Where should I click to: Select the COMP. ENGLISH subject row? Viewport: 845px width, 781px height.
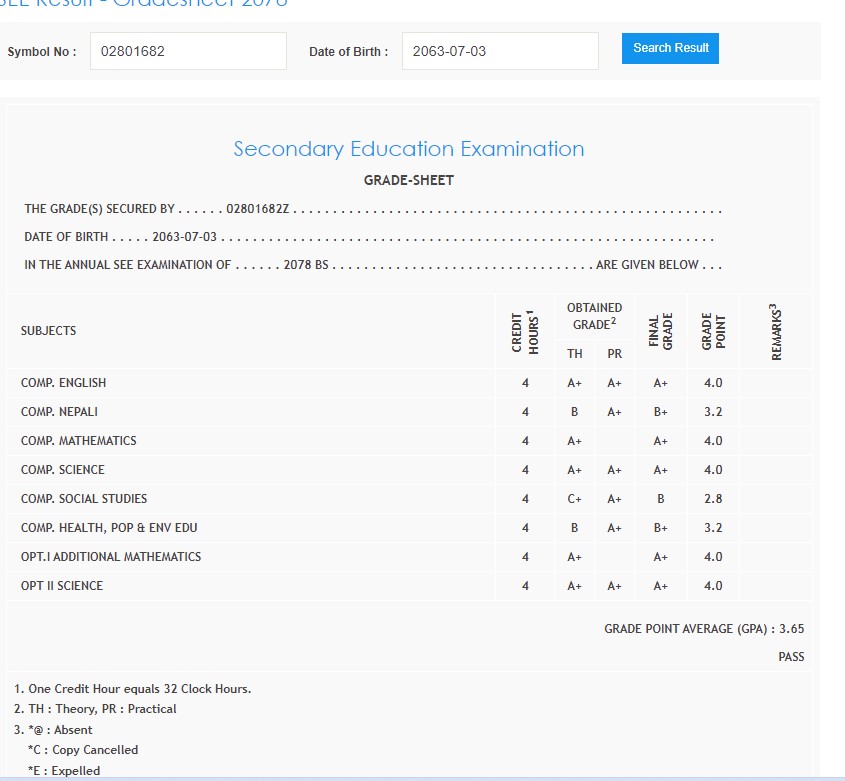click(x=63, y=383)
